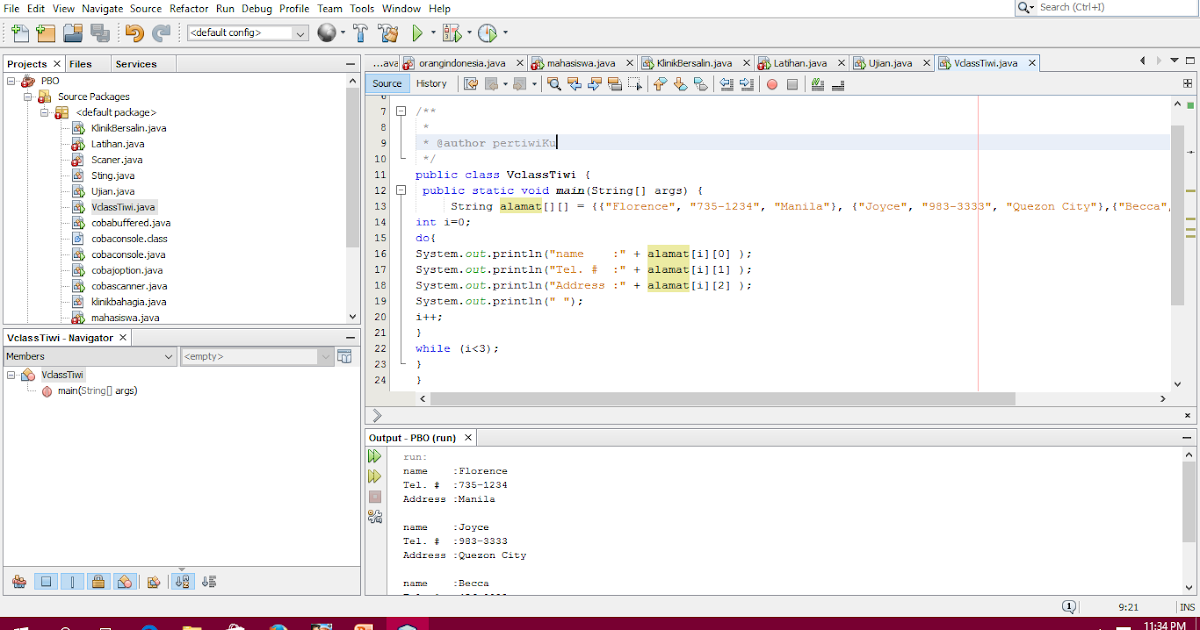Collapse the VclassTiwi node in Navigator
The height and width of the screenshot is (630, 1200).
point(10,375)
